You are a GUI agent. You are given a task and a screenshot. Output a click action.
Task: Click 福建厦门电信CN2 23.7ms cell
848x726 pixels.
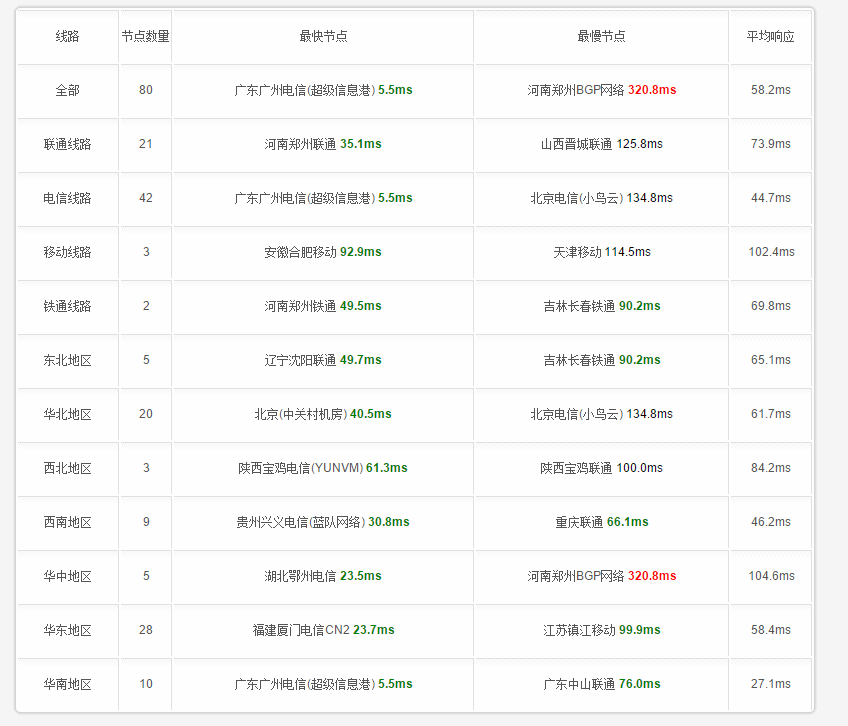(323, 630)
